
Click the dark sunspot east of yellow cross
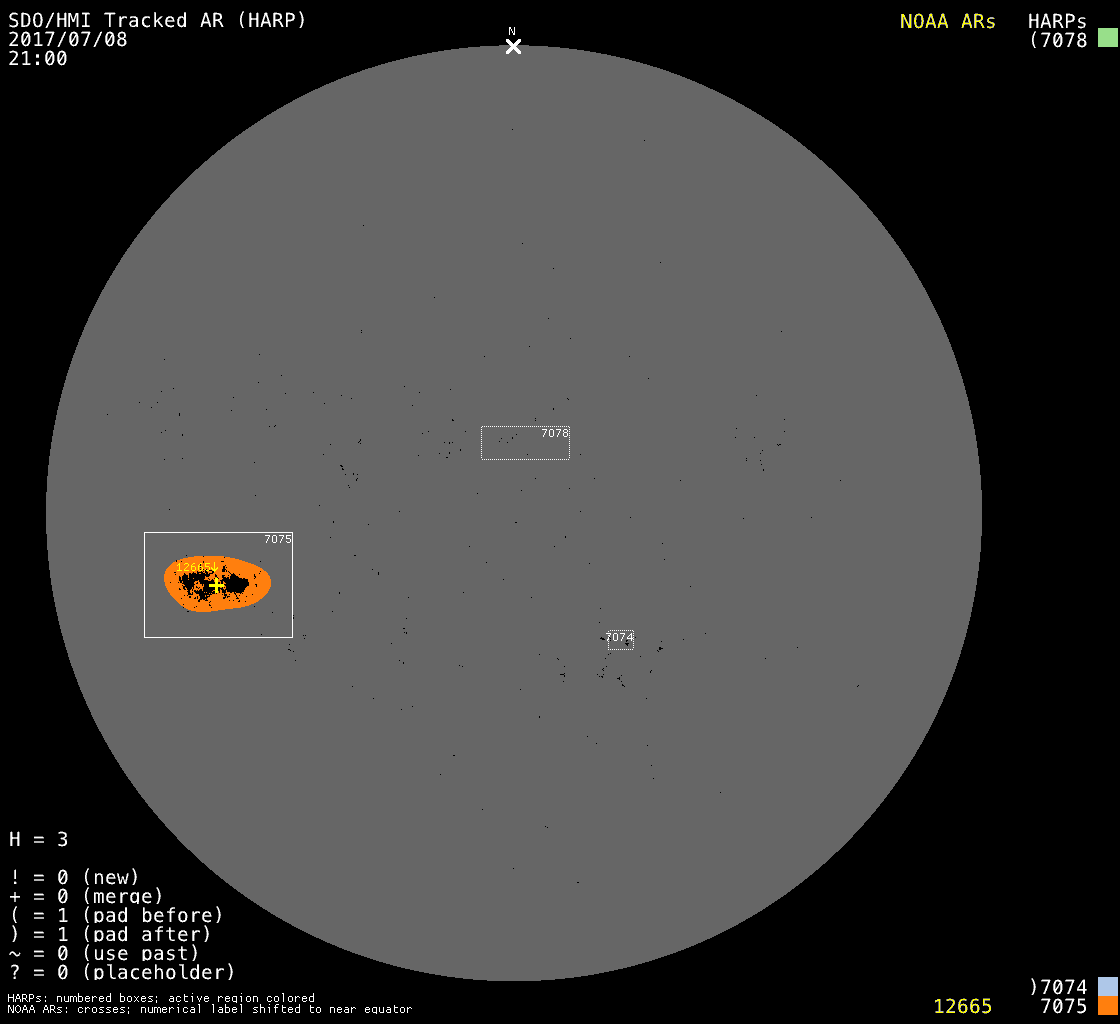coord(237,583)
